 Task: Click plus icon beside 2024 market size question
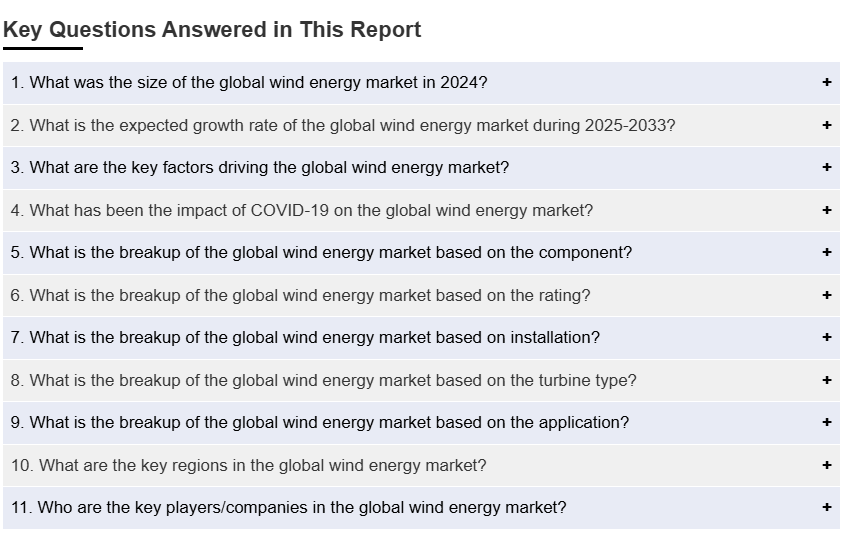(x=826, y=83)
